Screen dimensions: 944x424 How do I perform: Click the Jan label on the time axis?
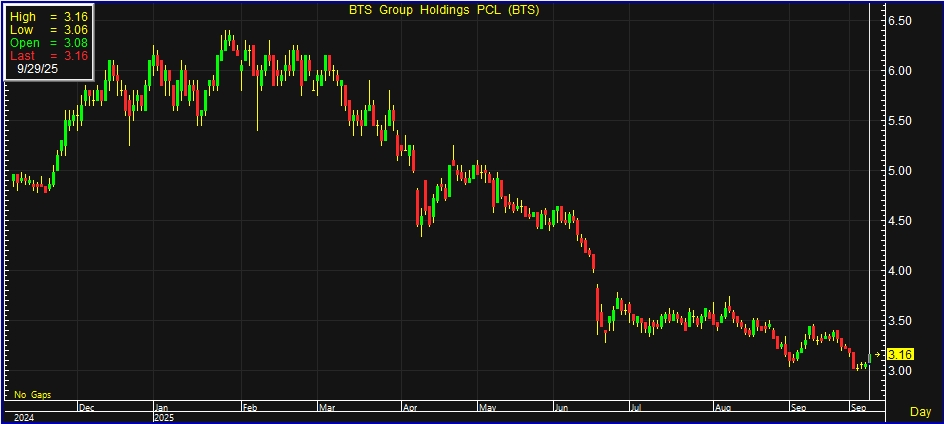pos(161,408)
